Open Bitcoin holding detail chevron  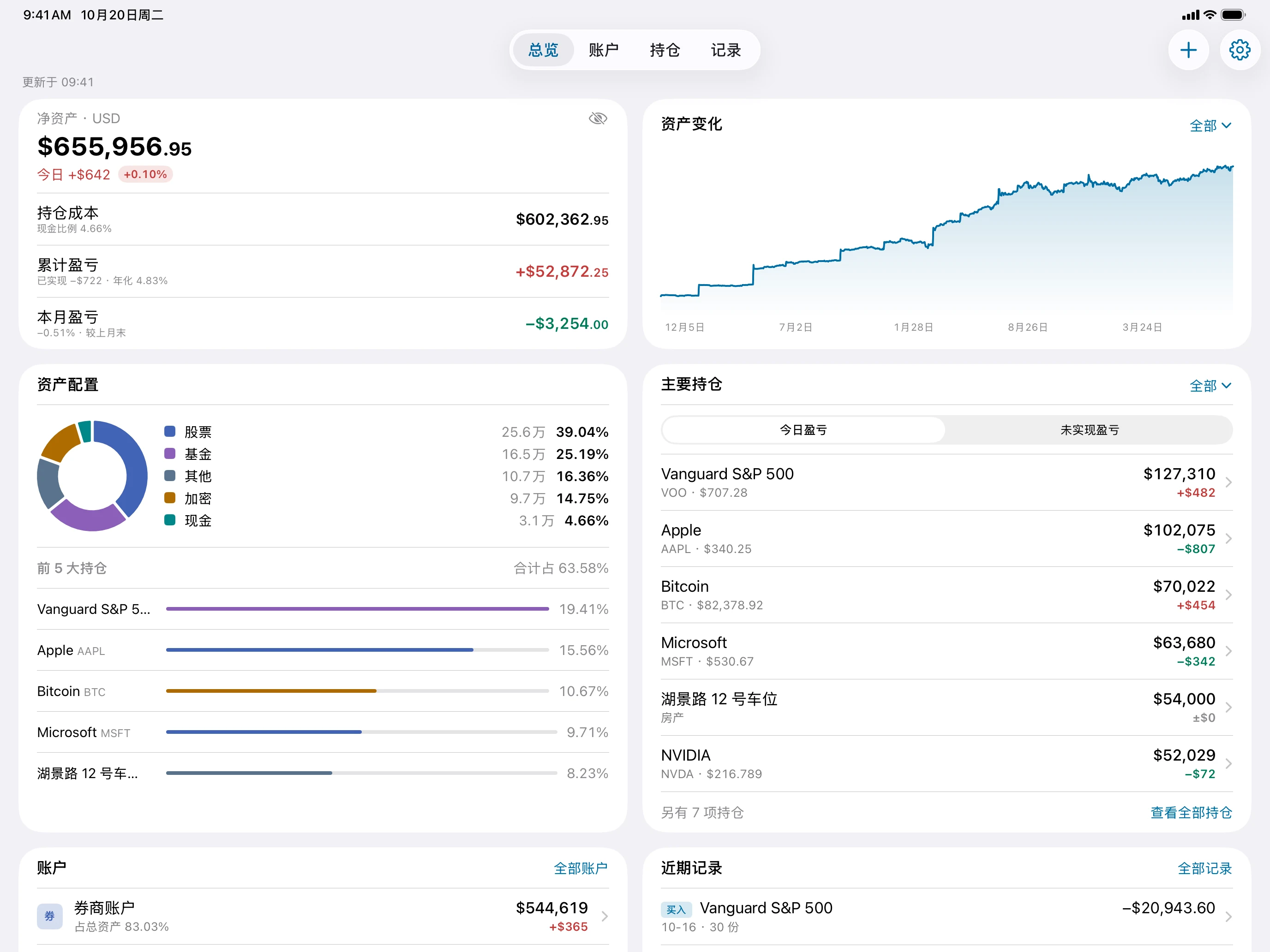point(1228,595)
